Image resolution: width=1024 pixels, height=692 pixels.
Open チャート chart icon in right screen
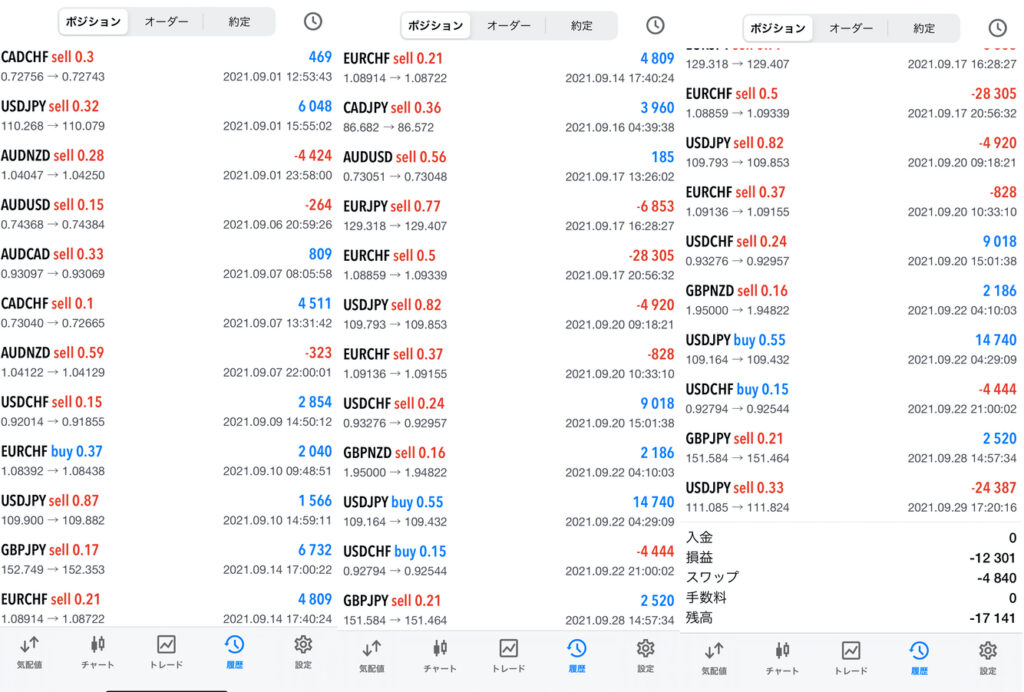pos(782,656)
